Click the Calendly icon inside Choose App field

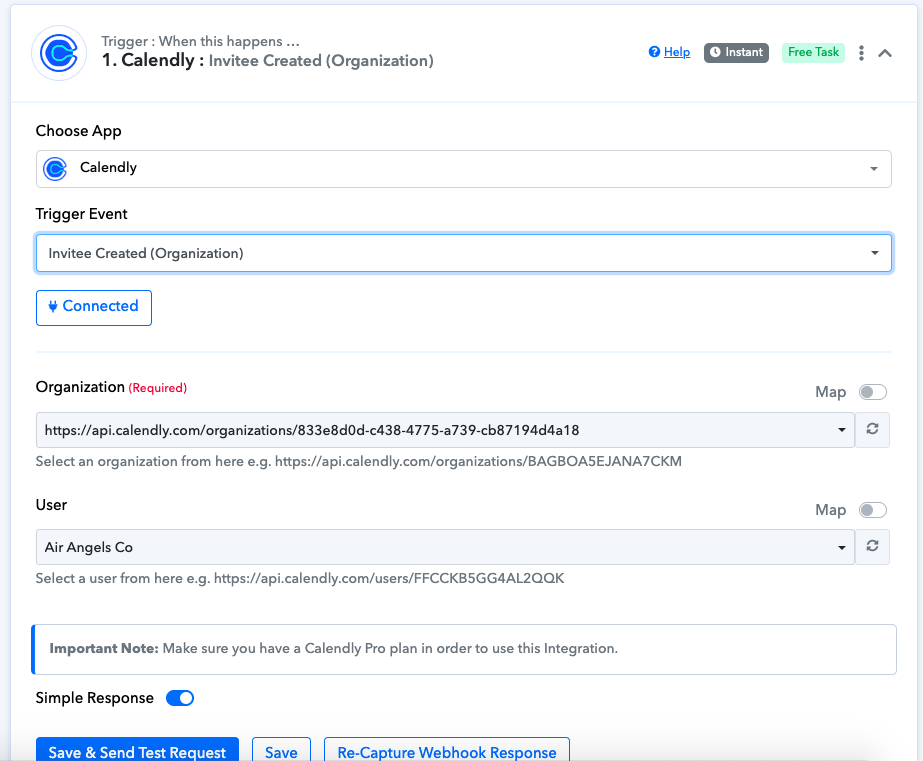[x=55, y=169]
